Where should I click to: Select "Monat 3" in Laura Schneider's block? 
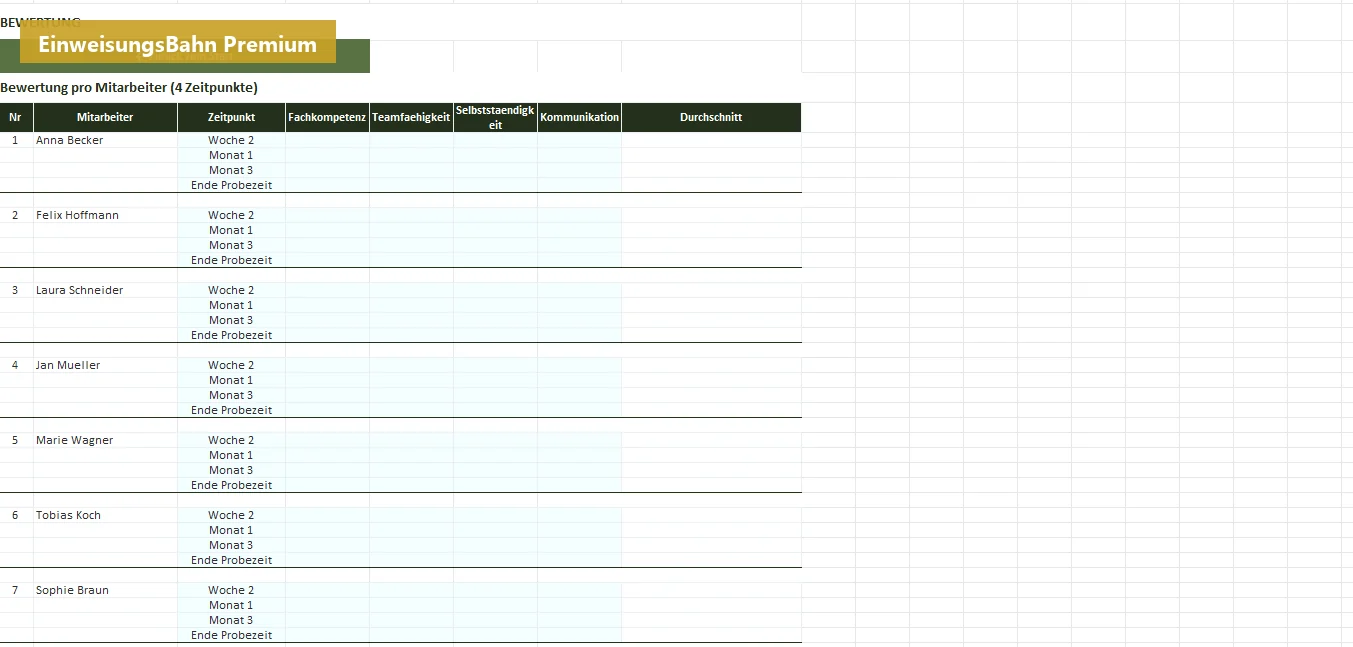[x=231, y=320]
